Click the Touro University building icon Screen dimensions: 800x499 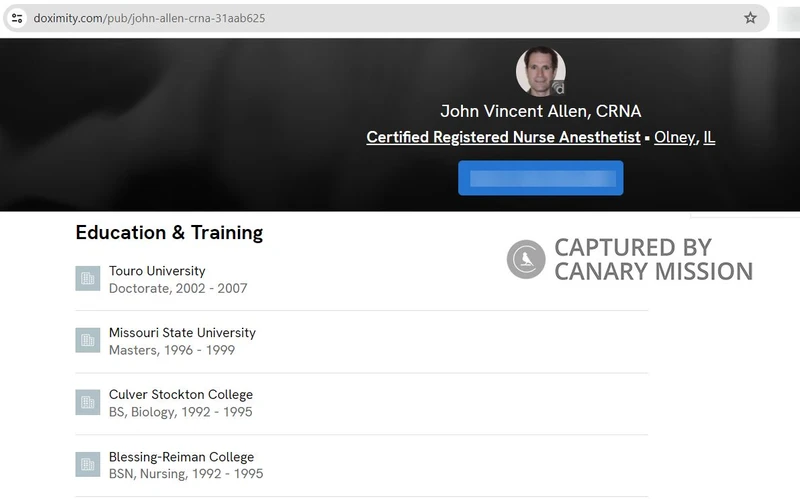[x=88, y=279]
